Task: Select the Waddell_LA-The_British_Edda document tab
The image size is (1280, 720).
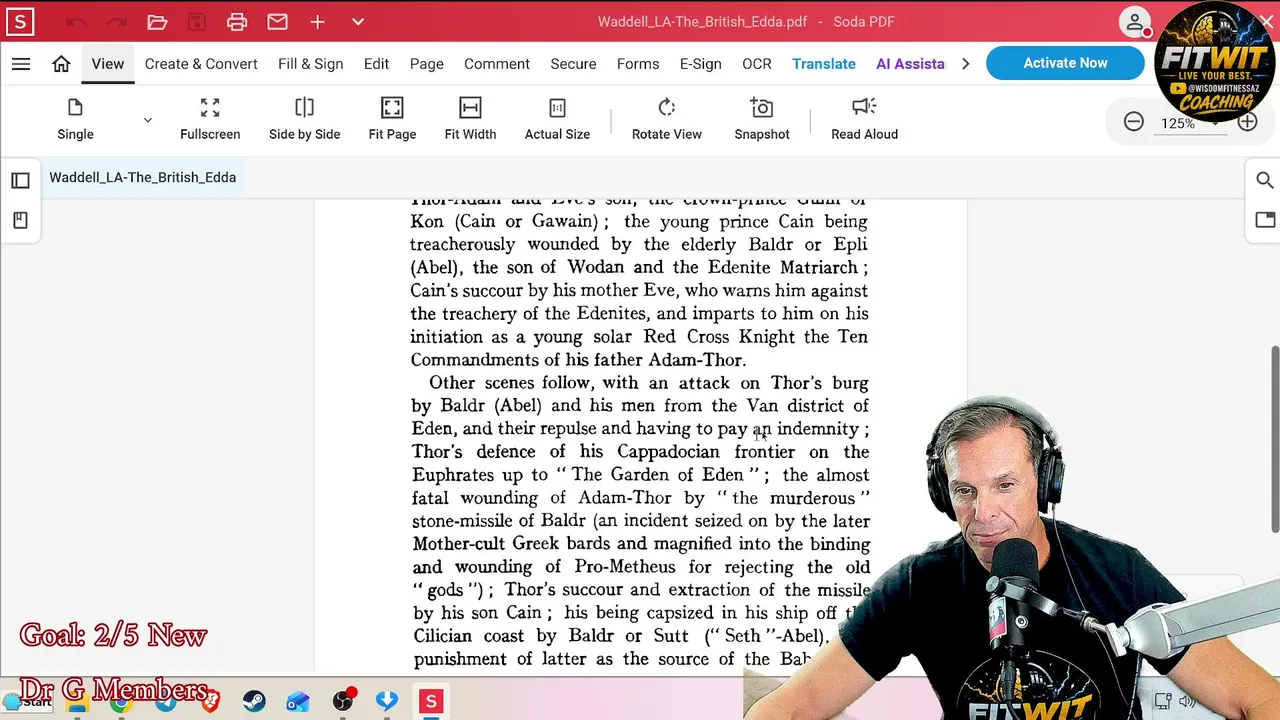Action: pyautogui.click(x=142, y=177)
